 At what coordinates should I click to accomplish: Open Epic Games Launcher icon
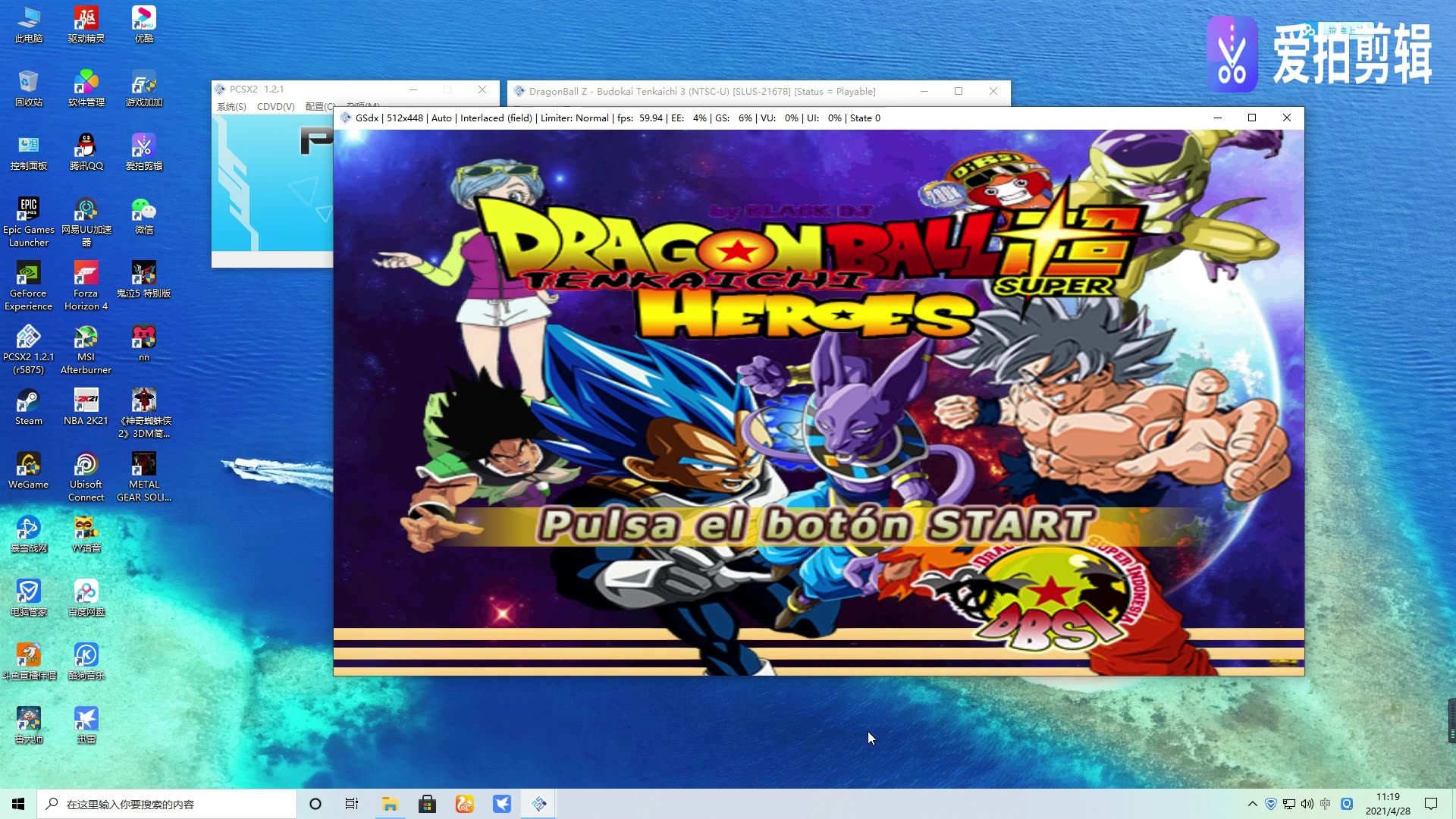pyautogui.click(x=29, y=221)
